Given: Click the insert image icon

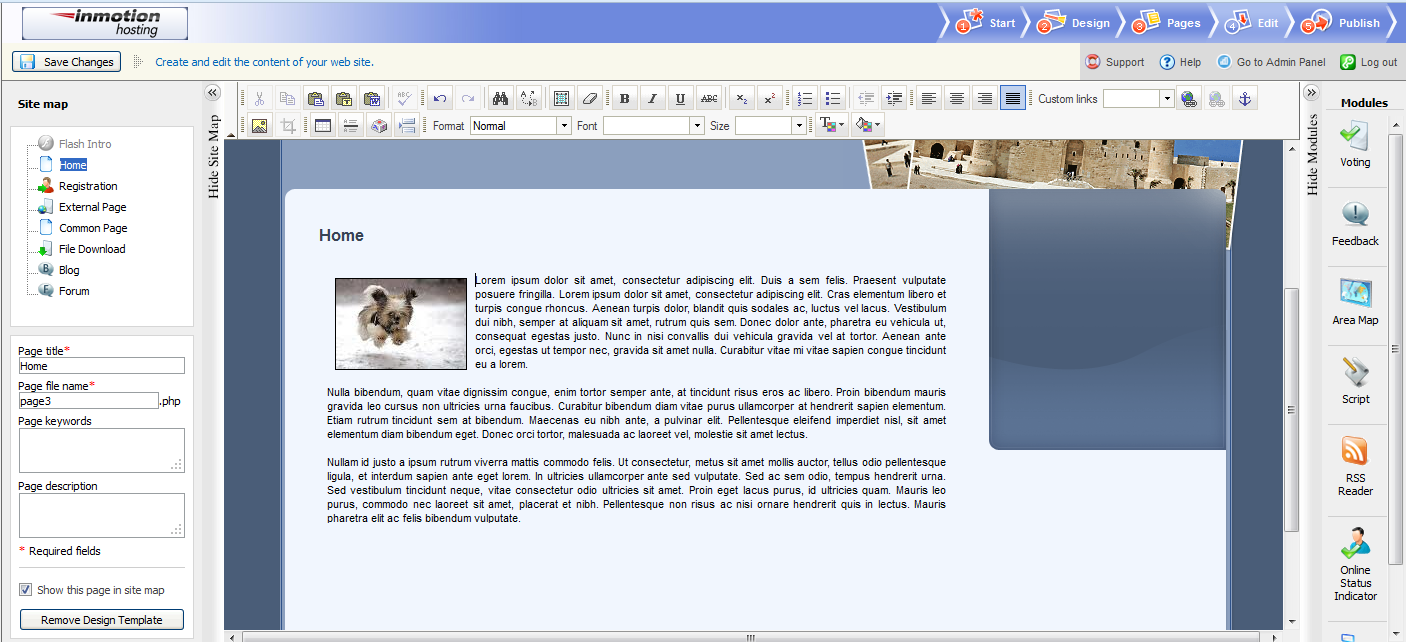Looking at the screenshot, I should [x=260, y=126].
